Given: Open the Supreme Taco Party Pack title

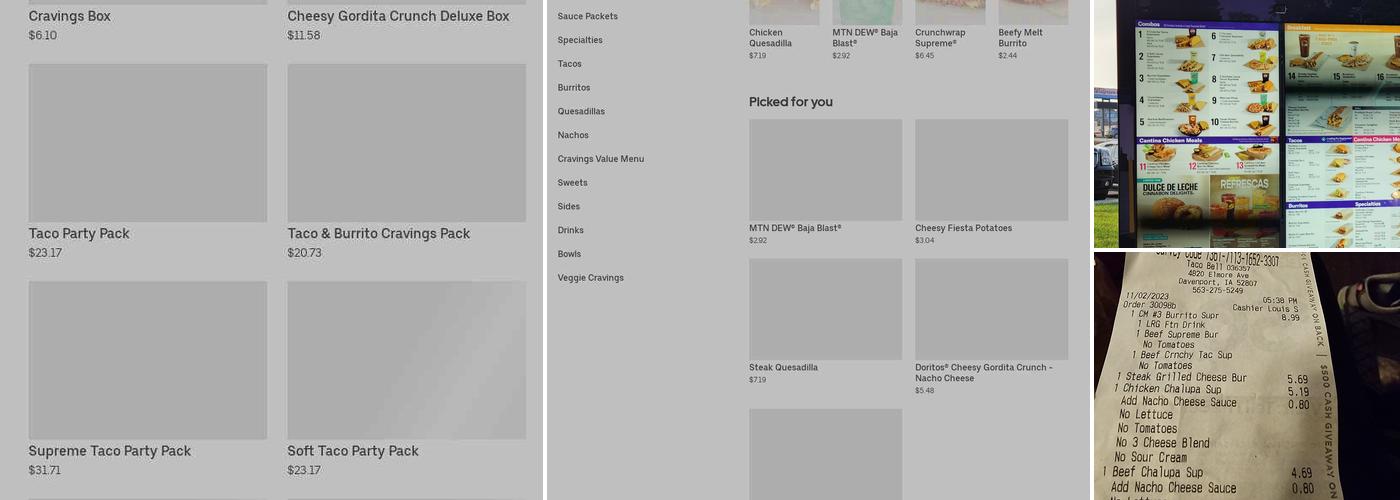Looking at the screenshot, I should click(110, 451).
